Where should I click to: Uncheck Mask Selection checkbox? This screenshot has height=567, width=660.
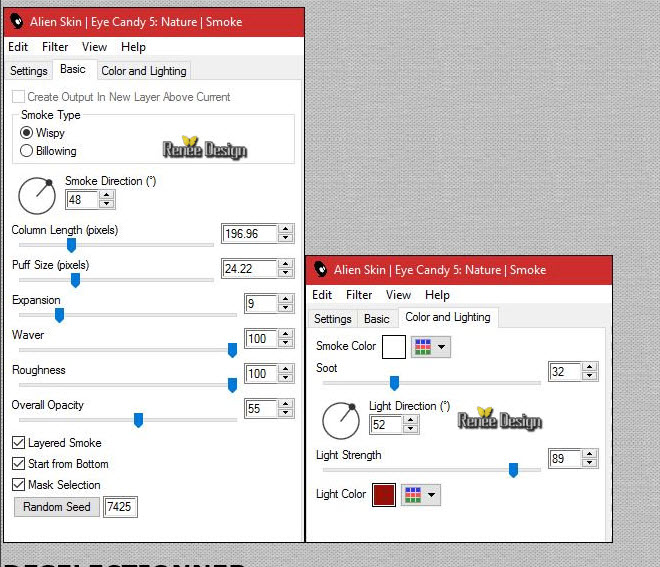coord(19,484)
